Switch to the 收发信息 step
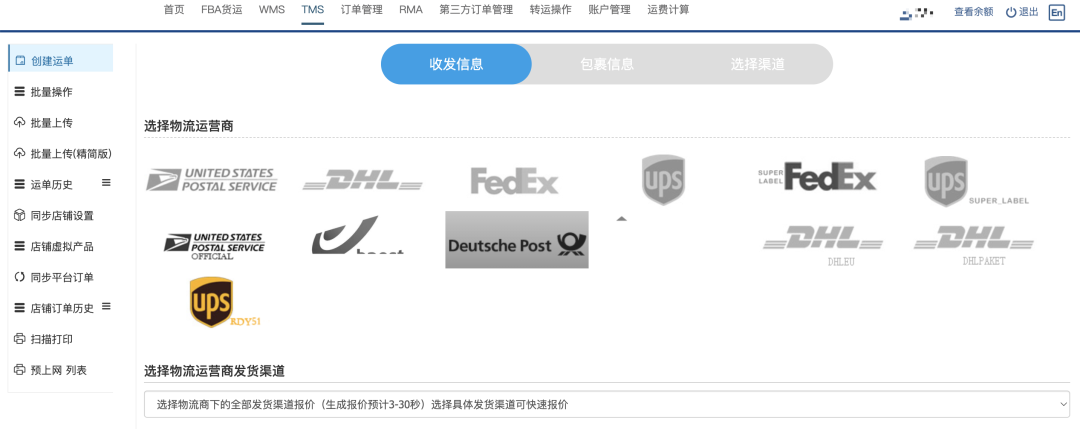Screen dimensions: 1080x429 coord(456,64)
